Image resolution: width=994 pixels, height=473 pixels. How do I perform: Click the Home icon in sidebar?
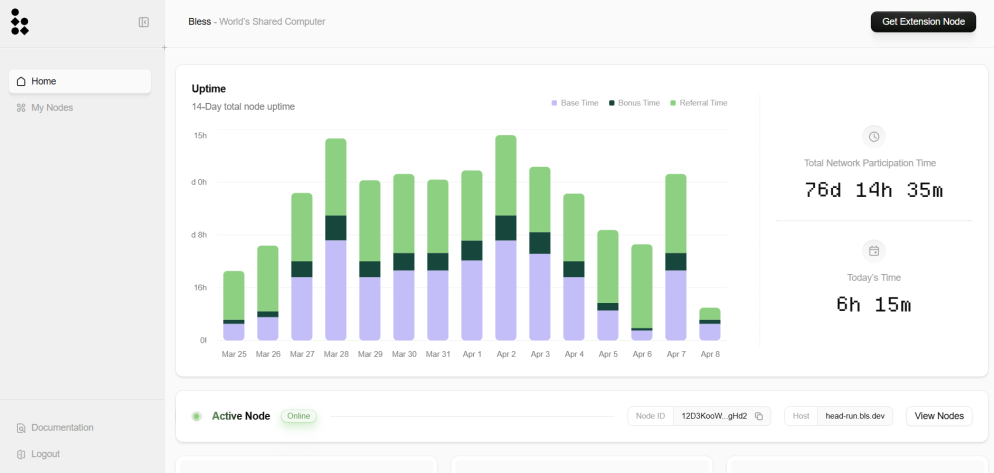[21, 81]
